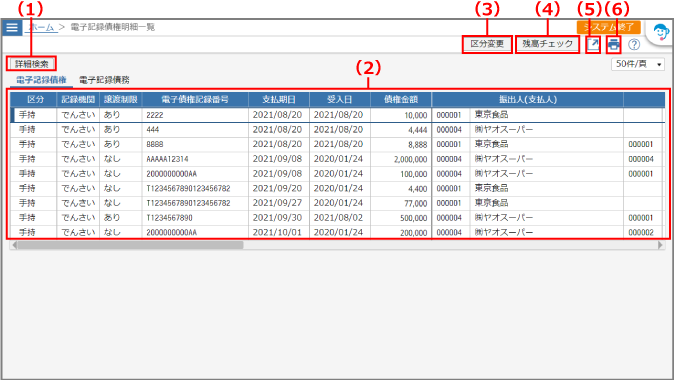Click the print icon
The height and width of the screenshot is (380, 674).
click(x=614, y=44)
